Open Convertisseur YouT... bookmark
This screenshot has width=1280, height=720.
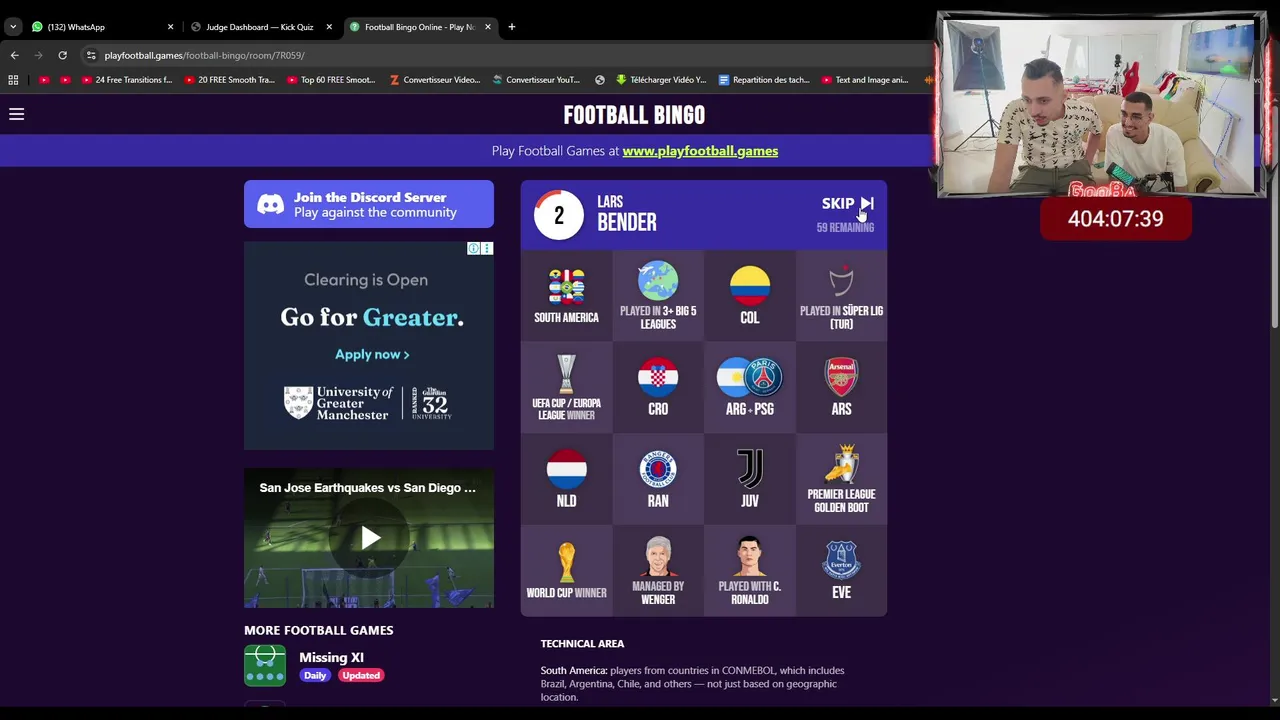pos(536,80)
